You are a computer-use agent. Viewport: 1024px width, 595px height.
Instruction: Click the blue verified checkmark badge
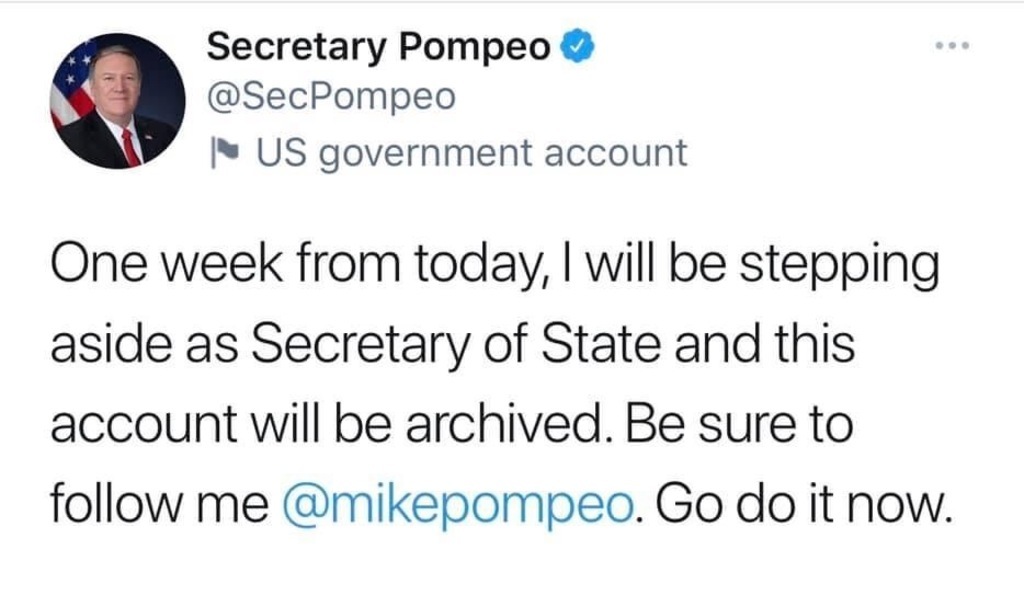click(x=578, y=46)
